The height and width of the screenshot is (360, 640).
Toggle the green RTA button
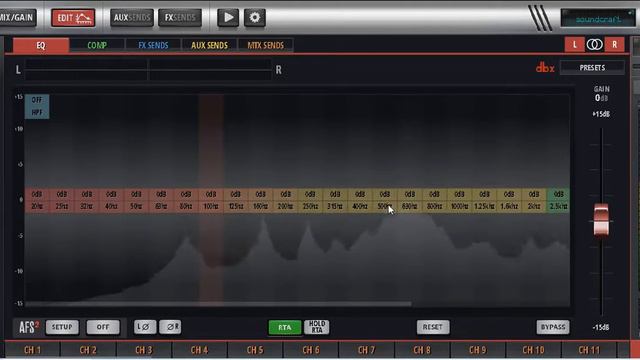pos(285,327)
